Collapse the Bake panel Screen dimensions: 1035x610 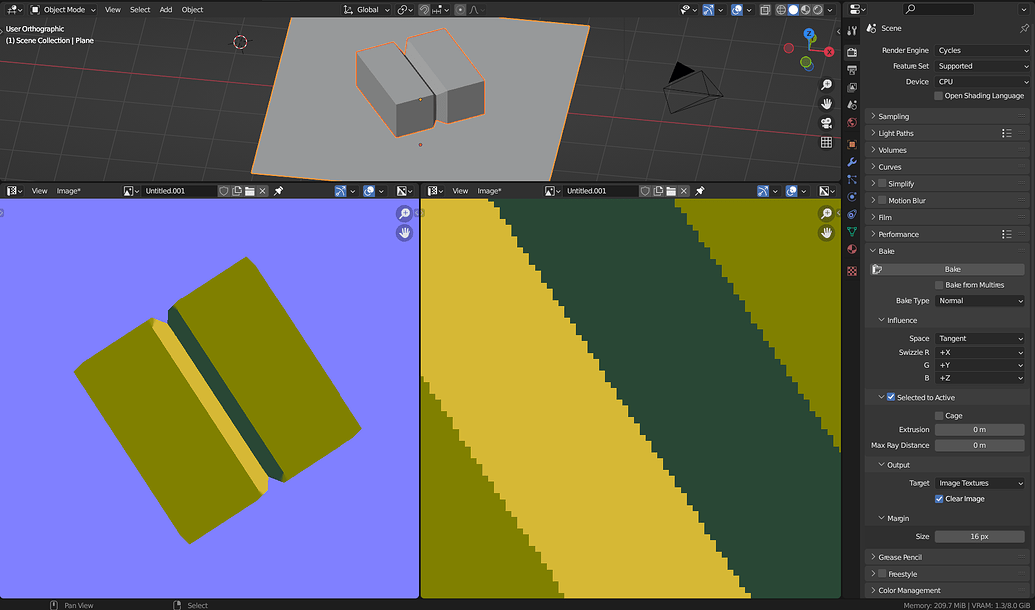pyautogui.click(x=947, y=251)
